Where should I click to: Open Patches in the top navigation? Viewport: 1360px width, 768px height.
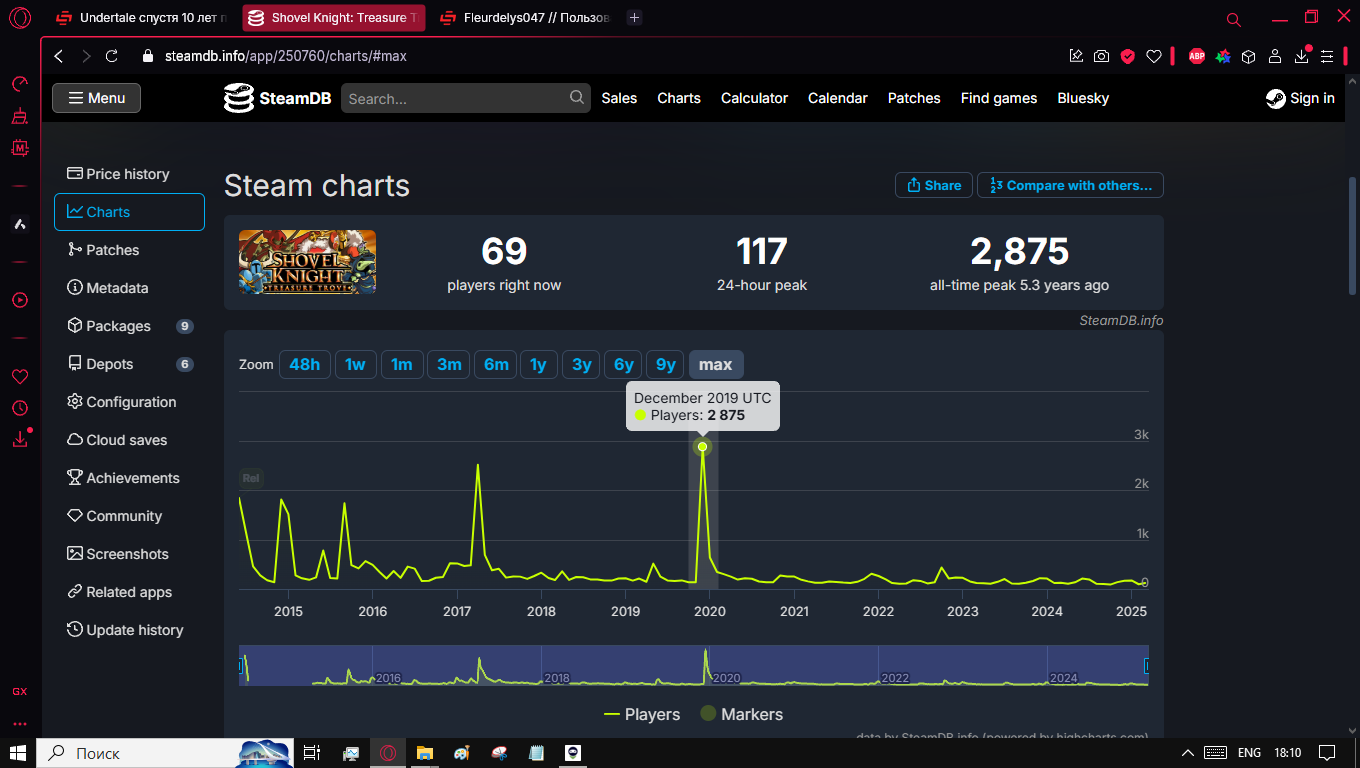coord(914,98)
